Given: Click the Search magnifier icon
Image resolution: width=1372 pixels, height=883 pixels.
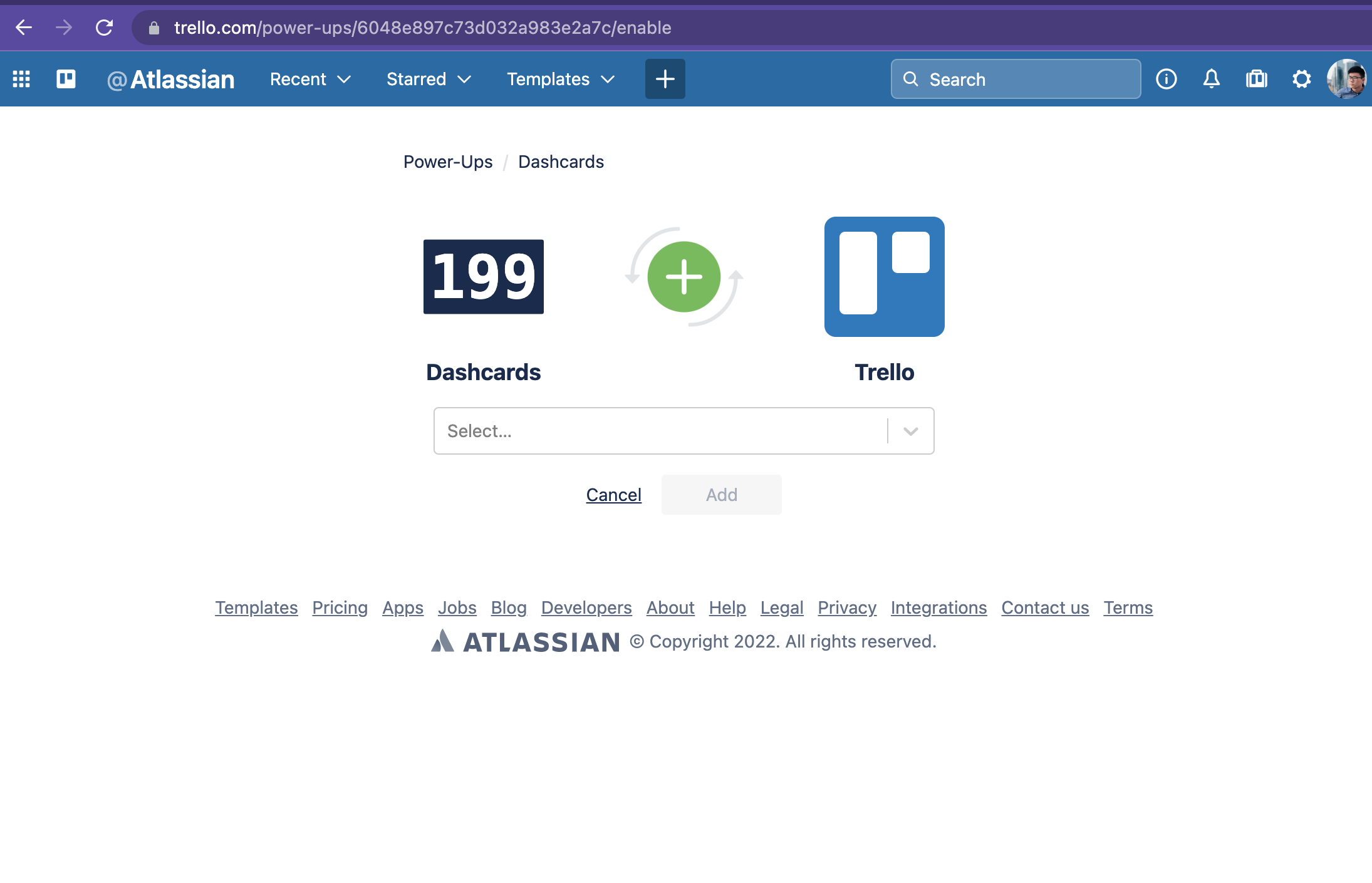Looking at the screenshot, I should tap(911, 79).
